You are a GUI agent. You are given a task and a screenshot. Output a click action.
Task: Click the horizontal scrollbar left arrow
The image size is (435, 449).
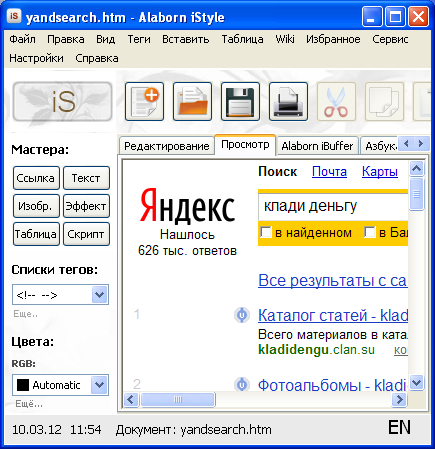(x=131, y=399)
